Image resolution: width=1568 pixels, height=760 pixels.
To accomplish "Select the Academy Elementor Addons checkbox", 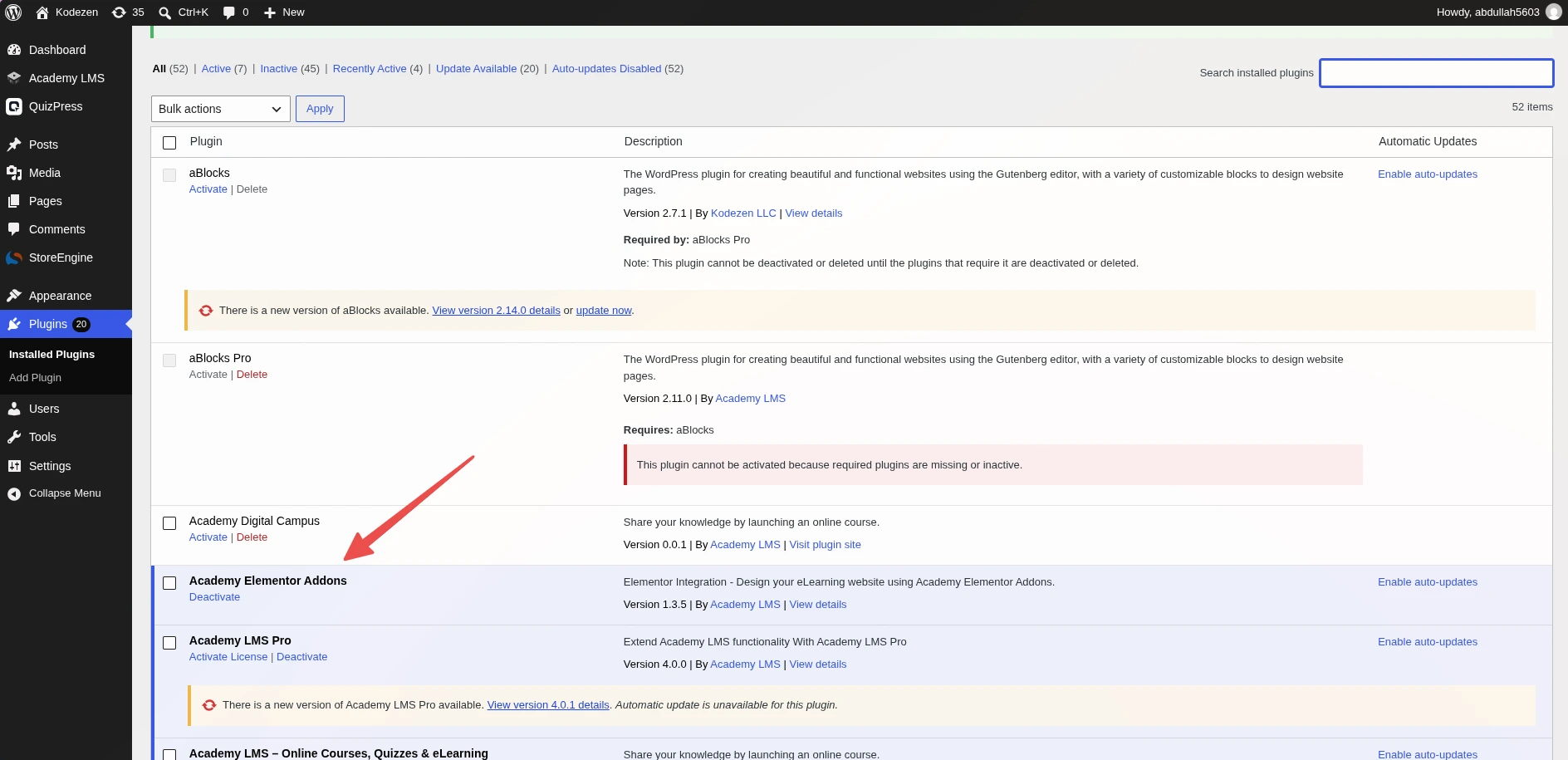I will coord(169,583).
